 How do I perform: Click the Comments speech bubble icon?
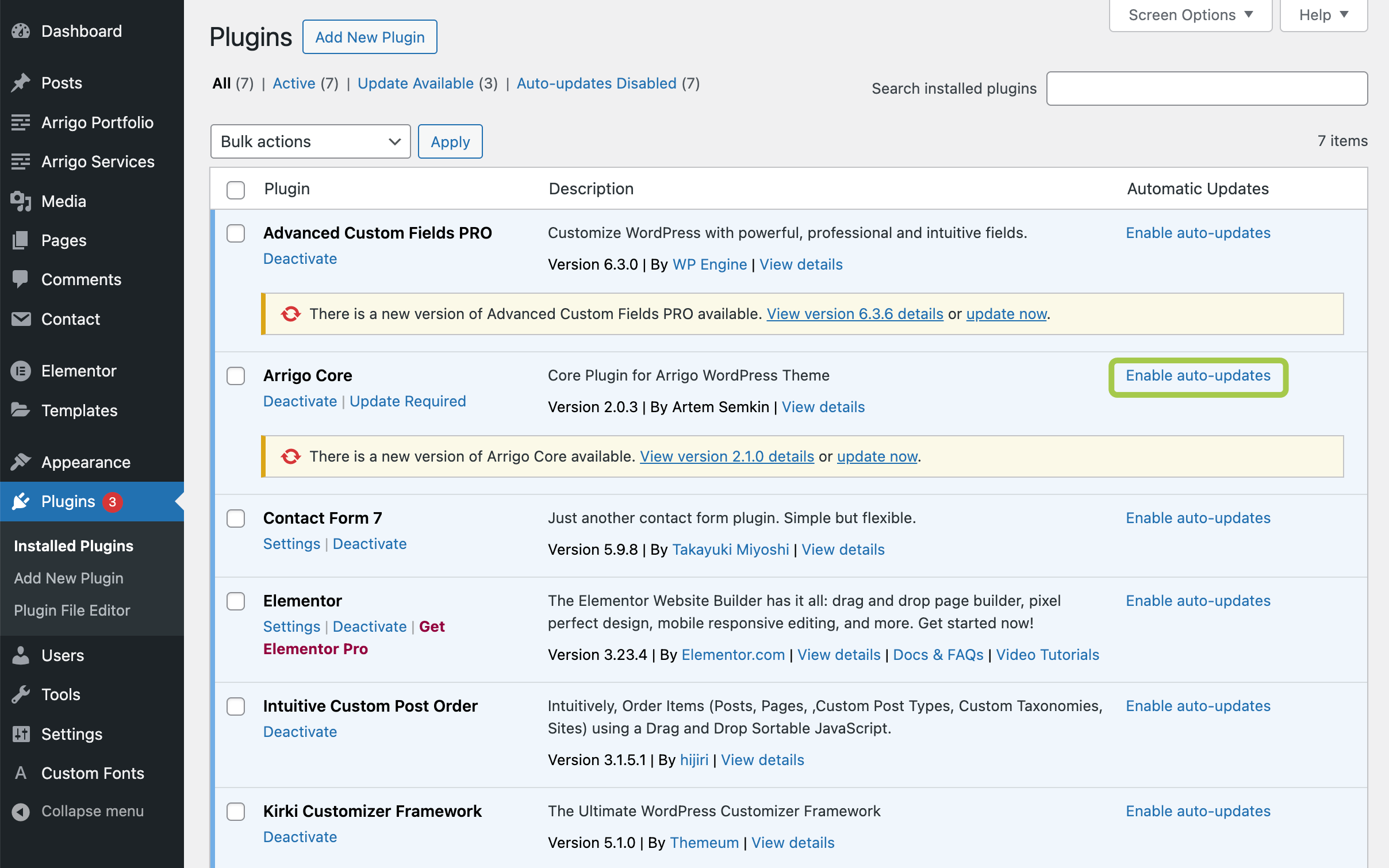[x=21, y=279]
